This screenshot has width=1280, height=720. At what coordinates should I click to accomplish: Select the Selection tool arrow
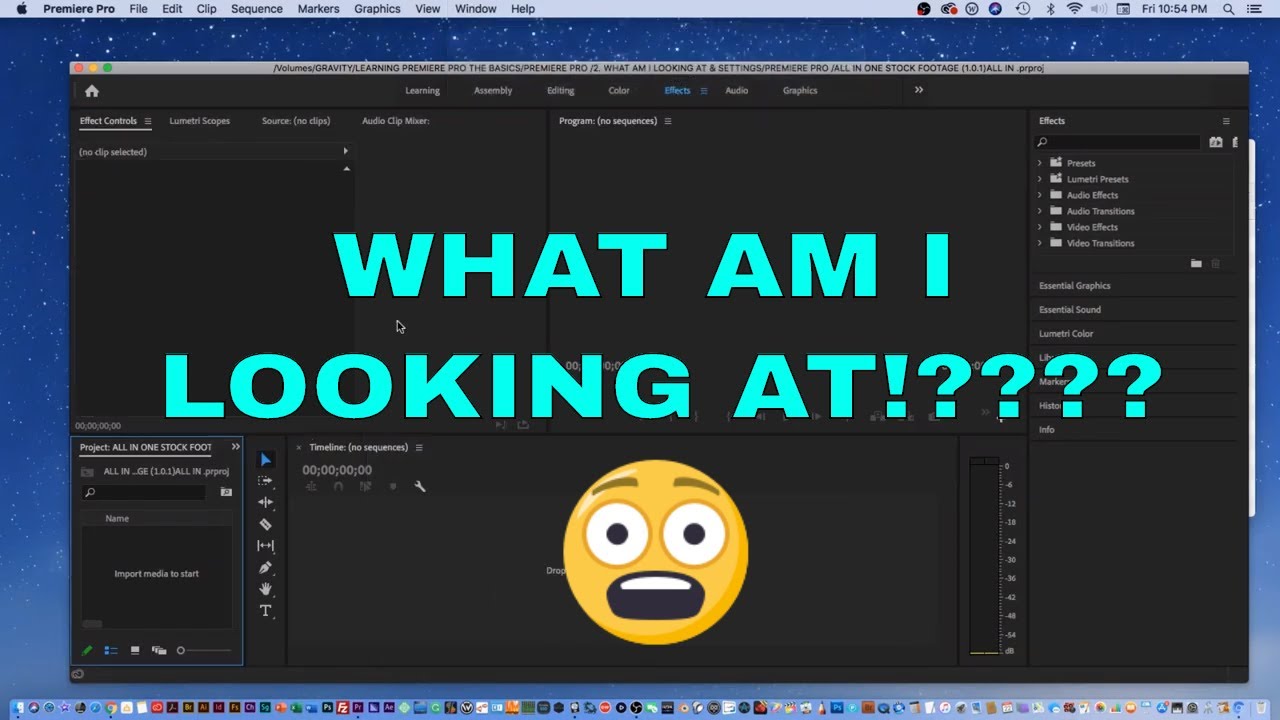266,460
